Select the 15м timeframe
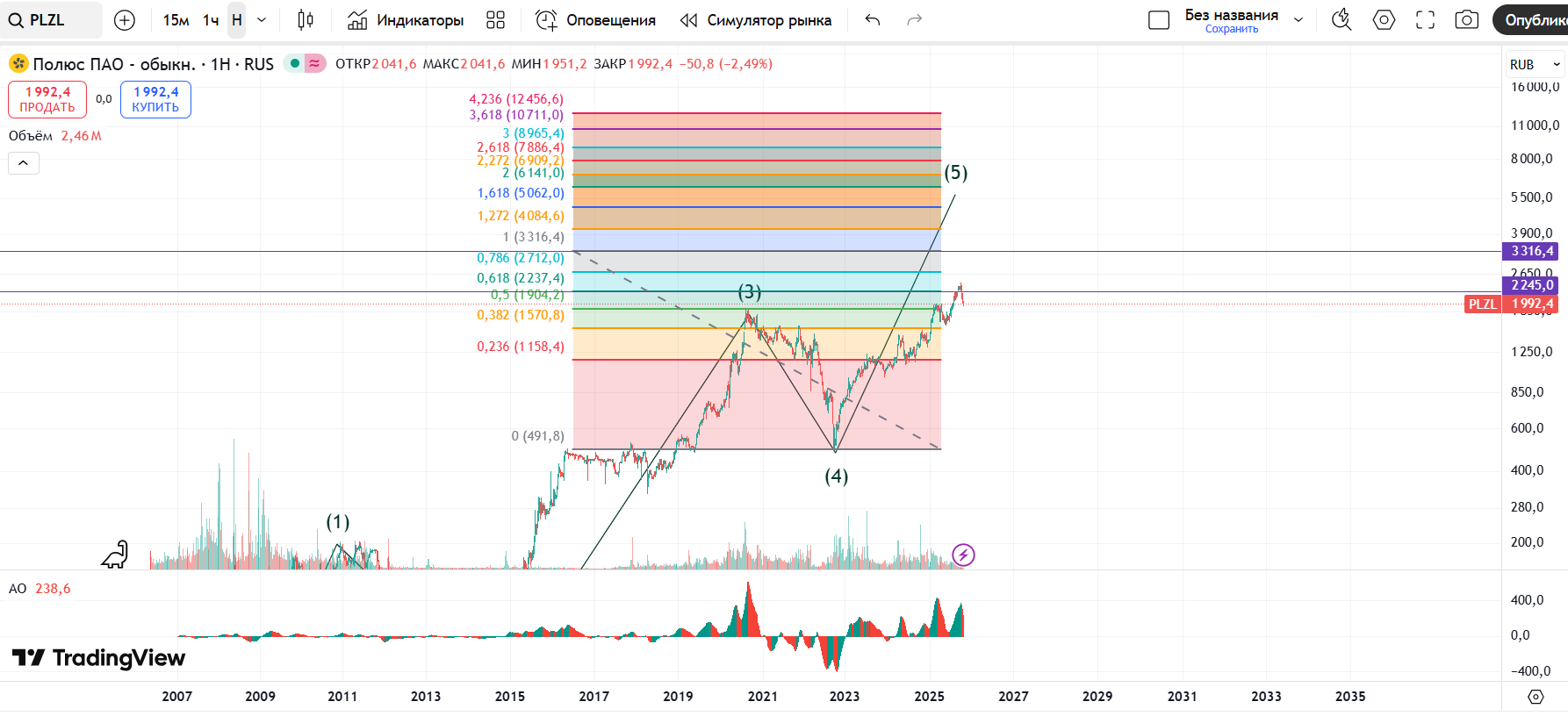The image size is (1568, 716). [x=176, y=20]
